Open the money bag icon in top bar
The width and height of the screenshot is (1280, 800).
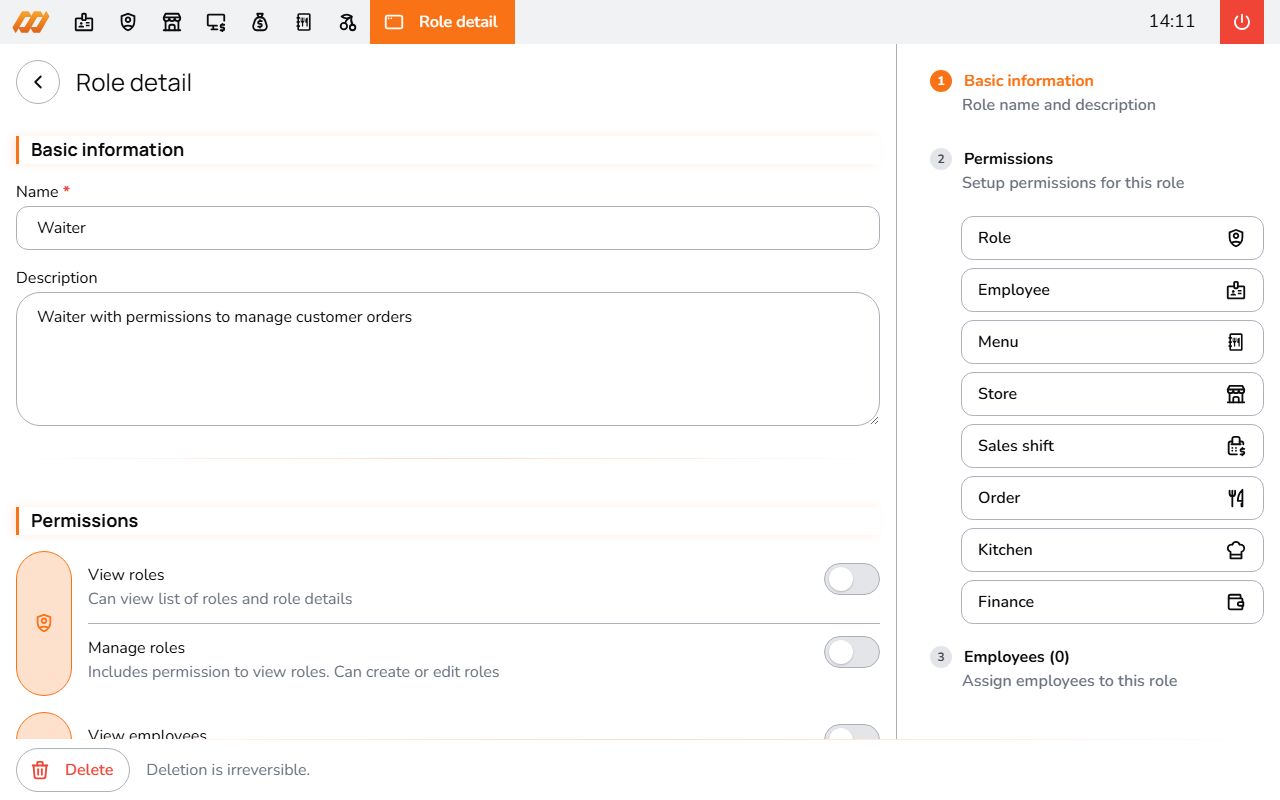pos(260,22)
